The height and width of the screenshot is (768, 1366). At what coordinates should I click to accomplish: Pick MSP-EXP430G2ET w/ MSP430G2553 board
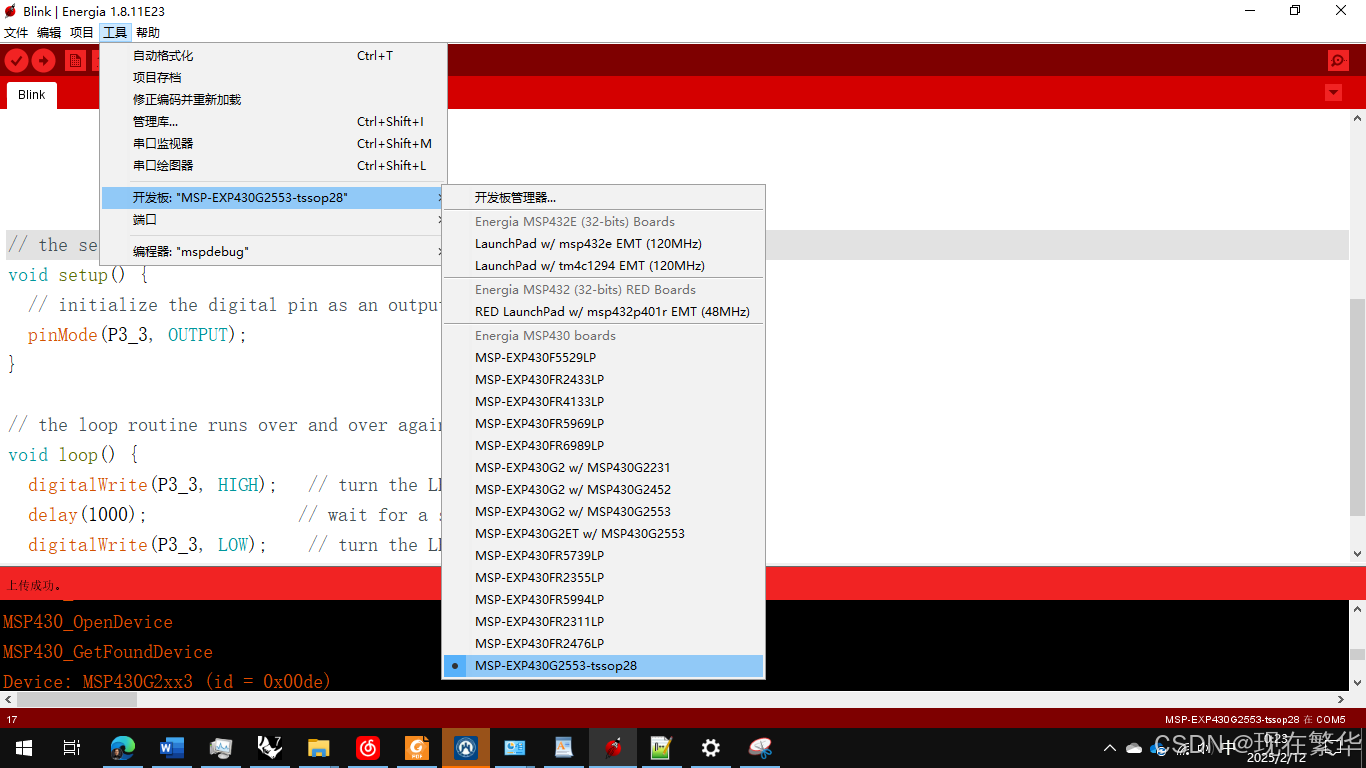pyautogui.click(x=603, y=534)
